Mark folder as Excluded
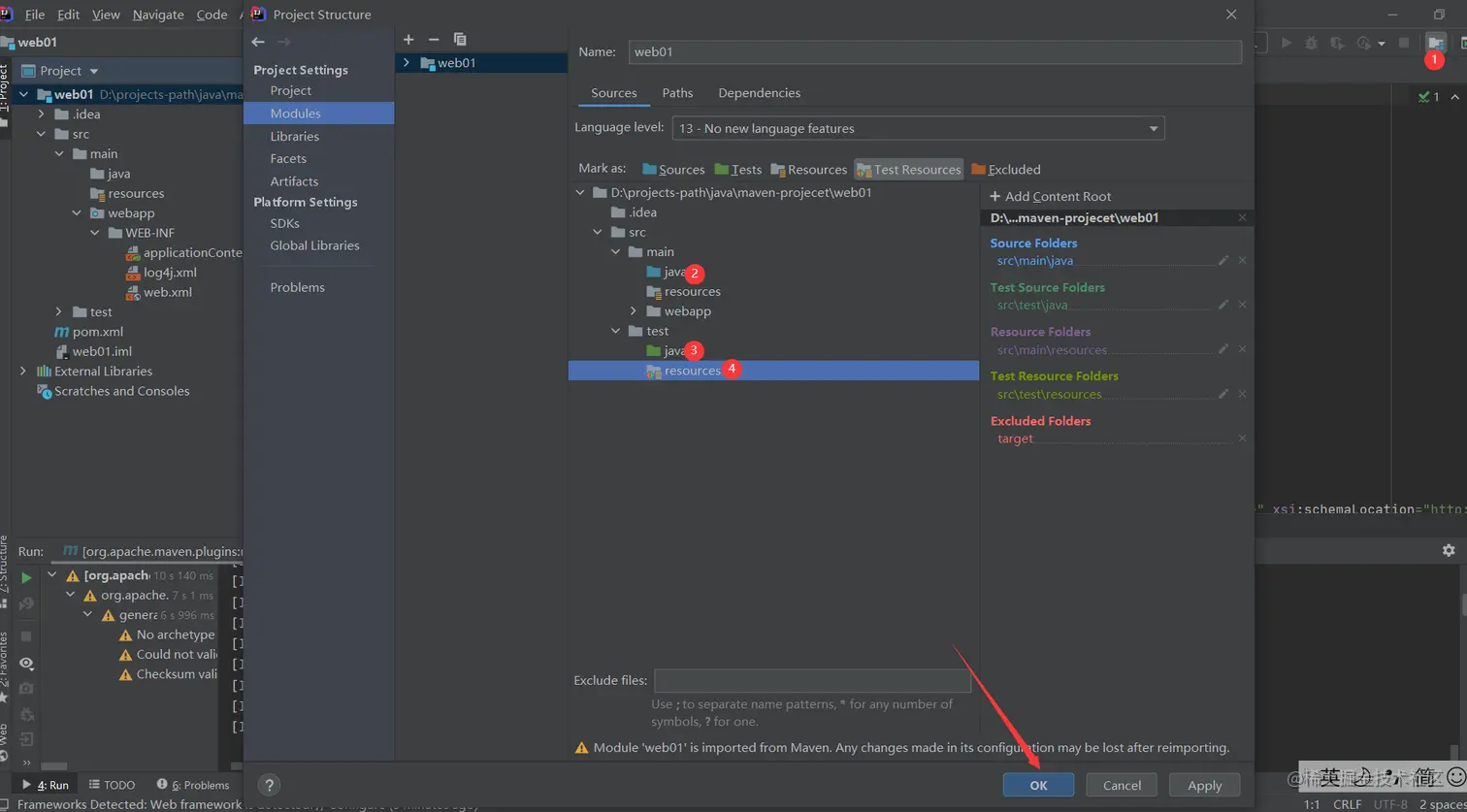The image size is (1467, 812). 1006,169
